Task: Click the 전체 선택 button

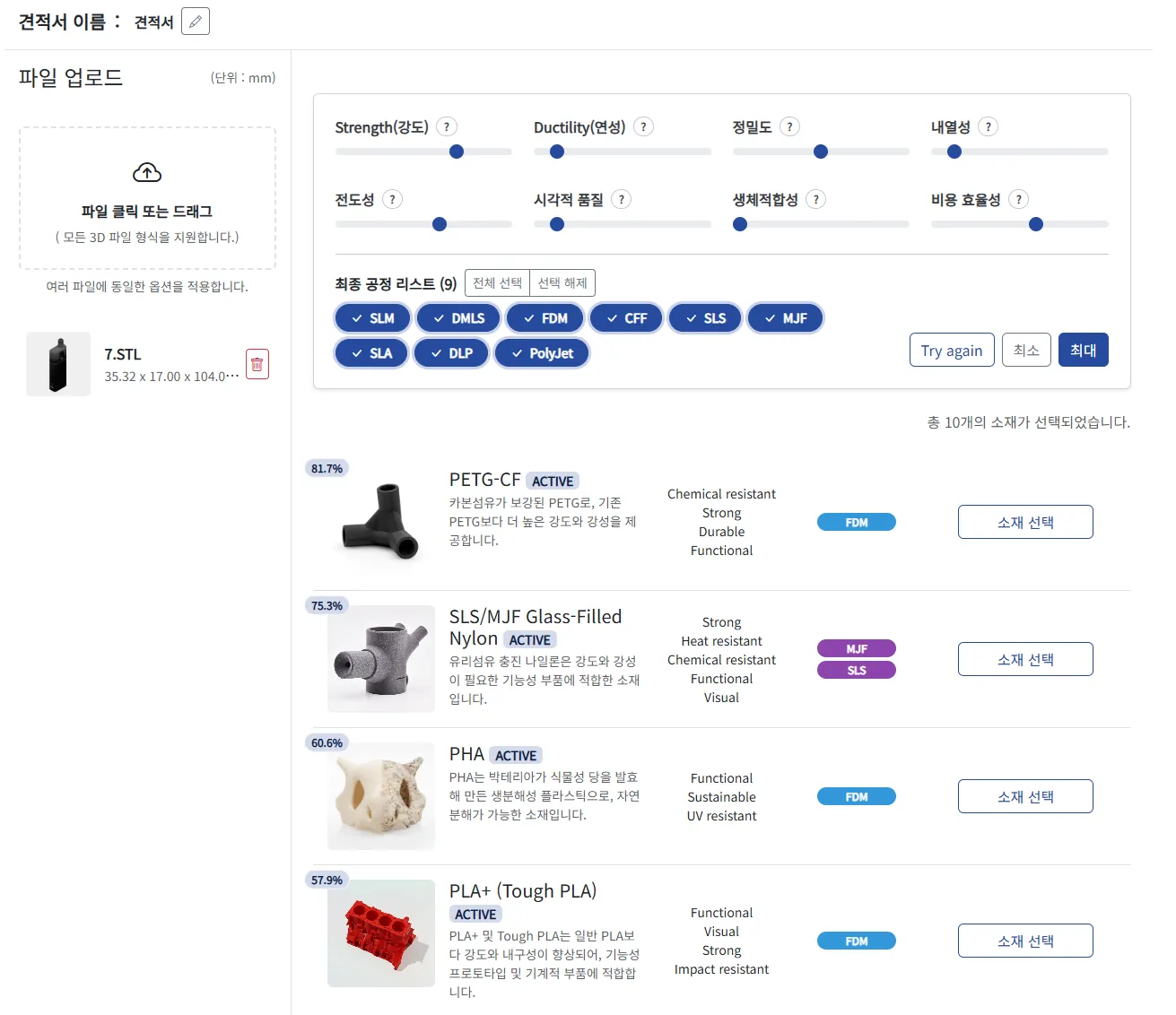Action: pos(497,283)
